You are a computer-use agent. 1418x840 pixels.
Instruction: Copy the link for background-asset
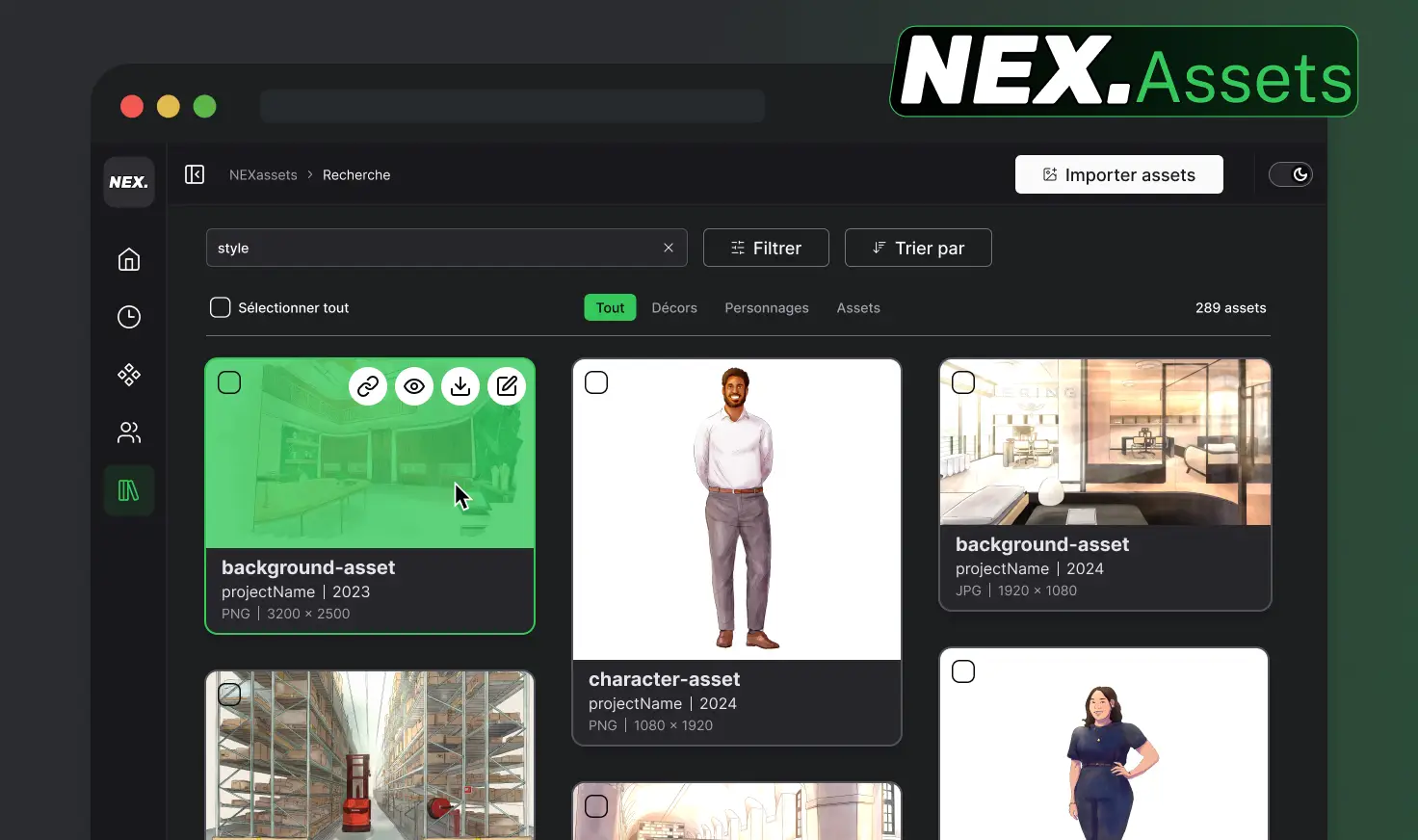[x=368, y=386]
